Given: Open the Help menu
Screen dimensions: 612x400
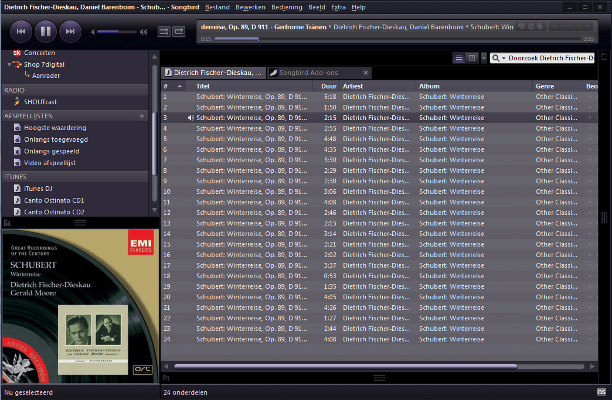Looking at the screenshot, I should [358, 7].
